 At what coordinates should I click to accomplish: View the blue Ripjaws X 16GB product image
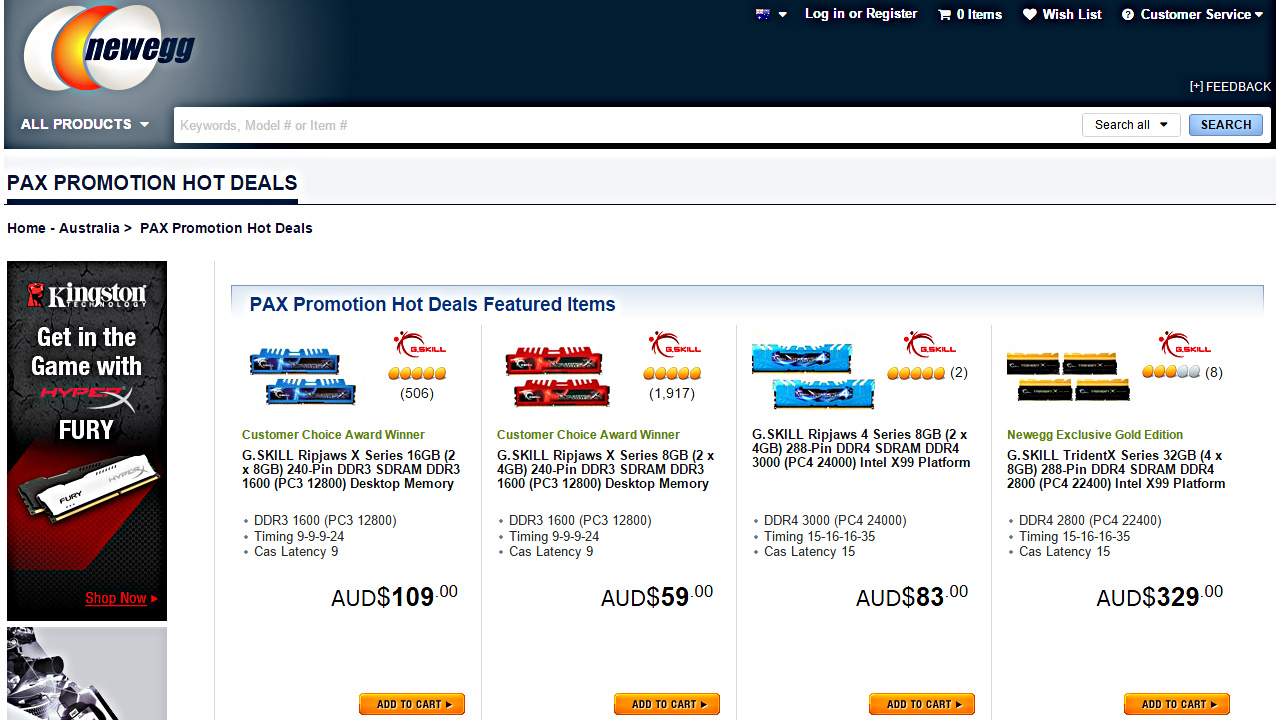pyautogui.click(x=303, y=376)
